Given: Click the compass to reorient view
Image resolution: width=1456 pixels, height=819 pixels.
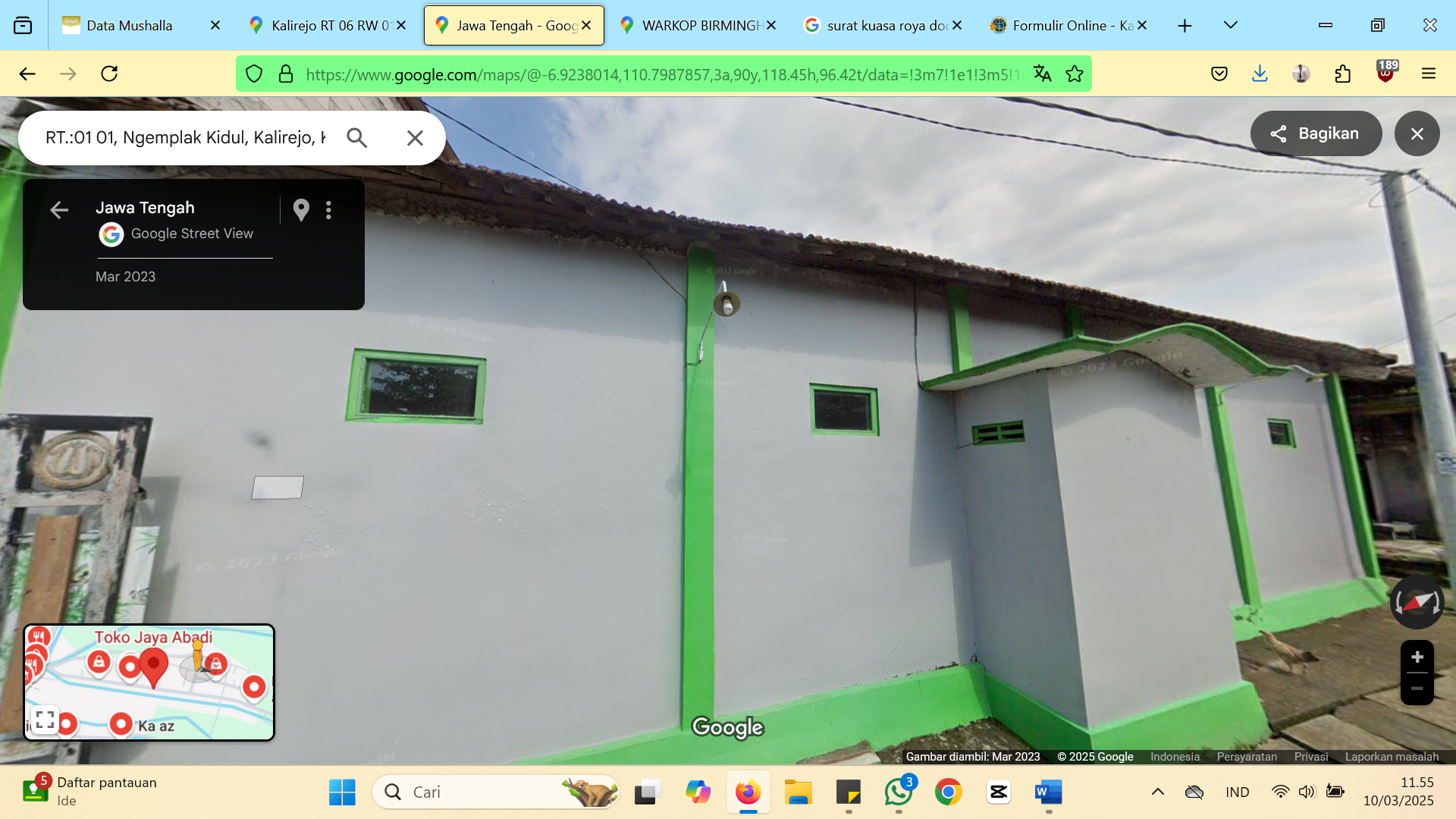Looking at the screenshot, I should click(x=1417, y=603).
